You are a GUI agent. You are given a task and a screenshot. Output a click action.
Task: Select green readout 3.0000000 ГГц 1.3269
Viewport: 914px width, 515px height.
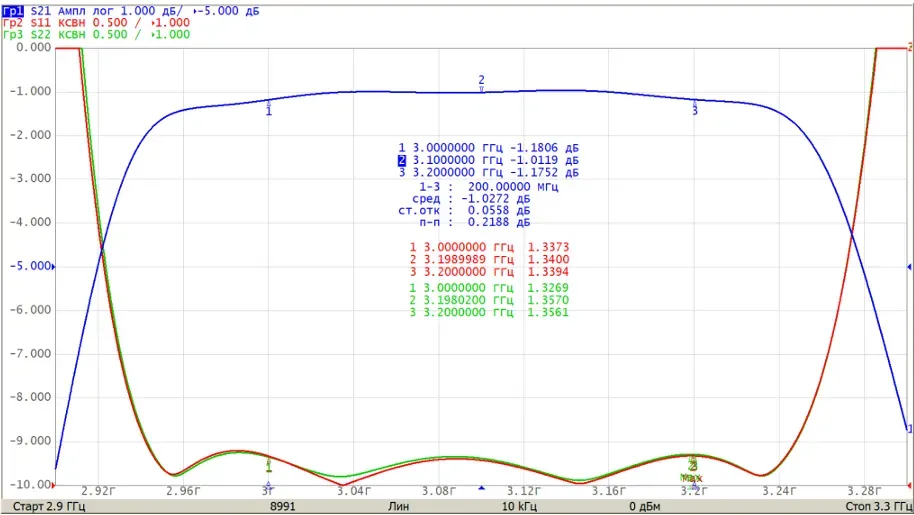(488, 288)
